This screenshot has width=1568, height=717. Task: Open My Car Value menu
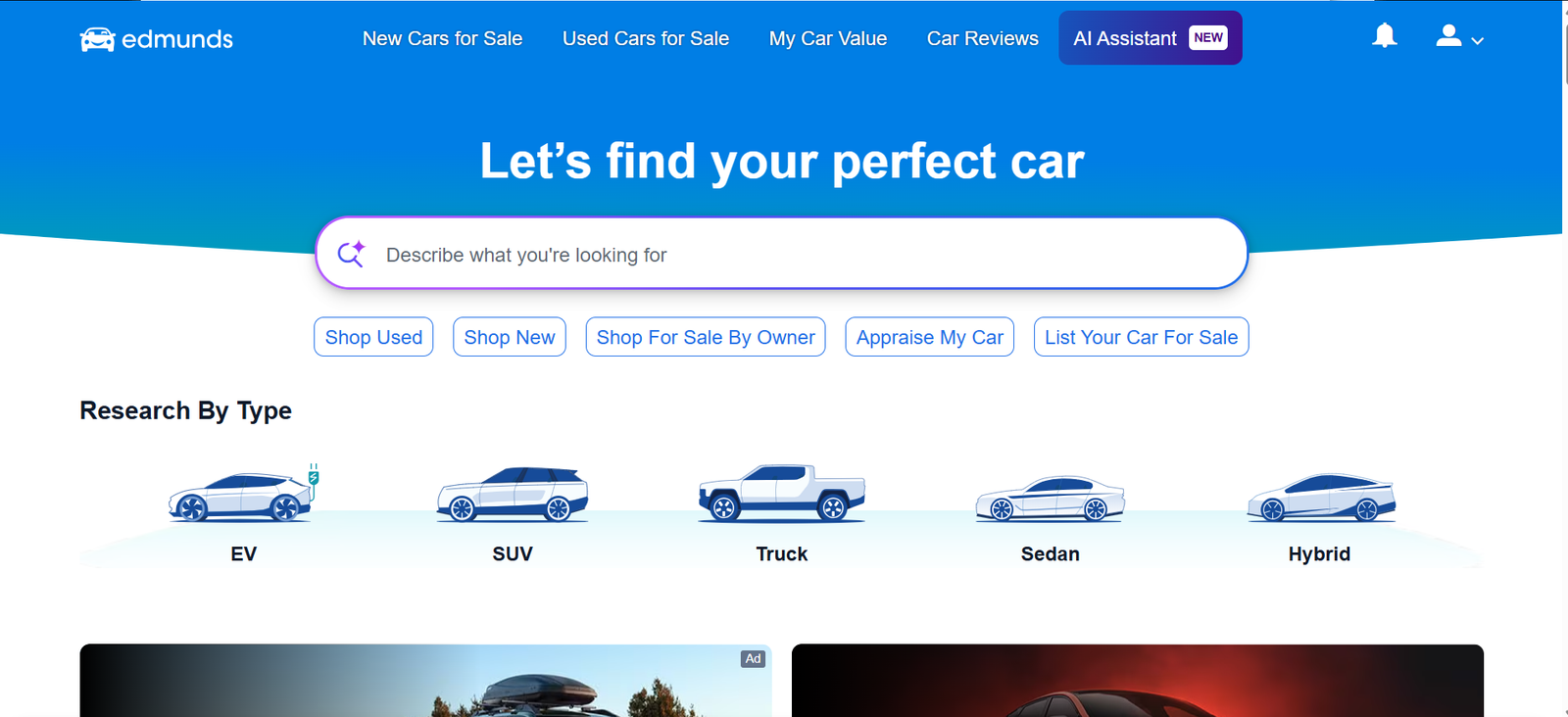click(828, 38)
